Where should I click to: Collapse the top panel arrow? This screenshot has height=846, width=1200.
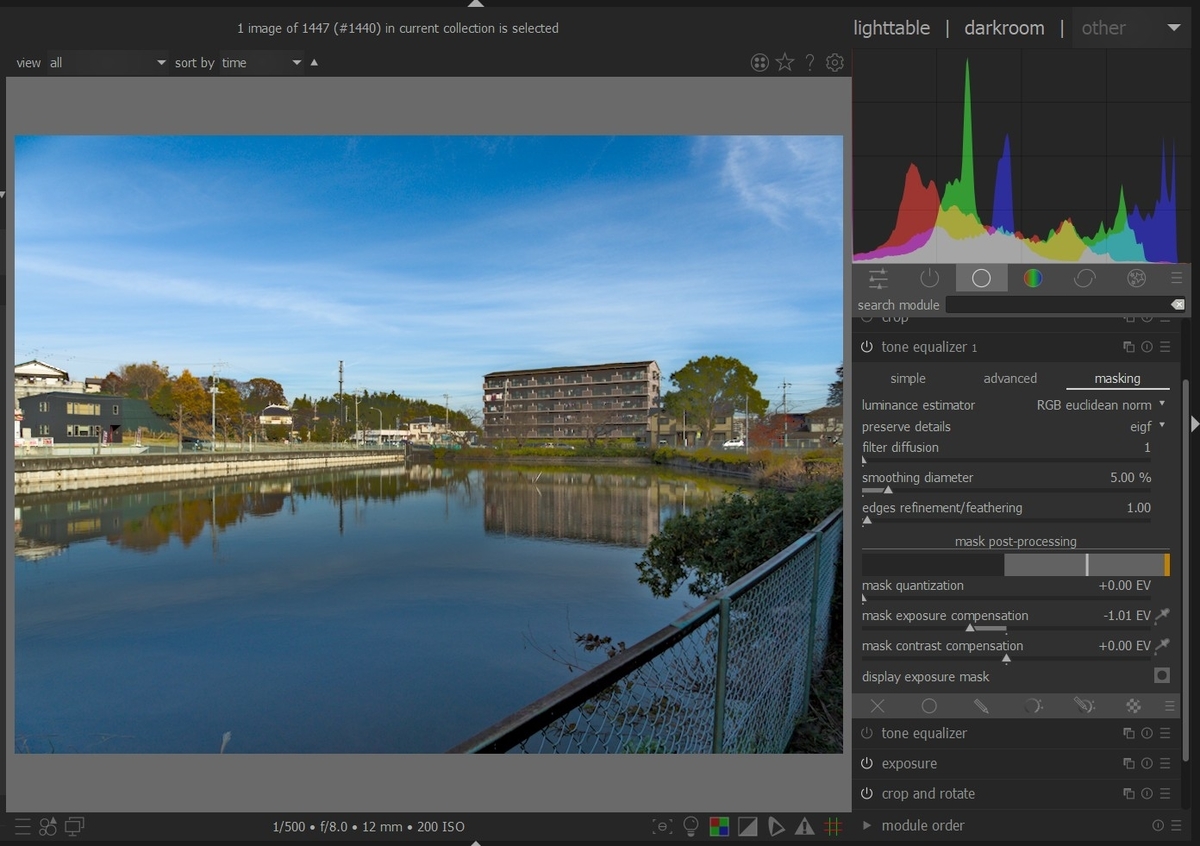[476, 4]
